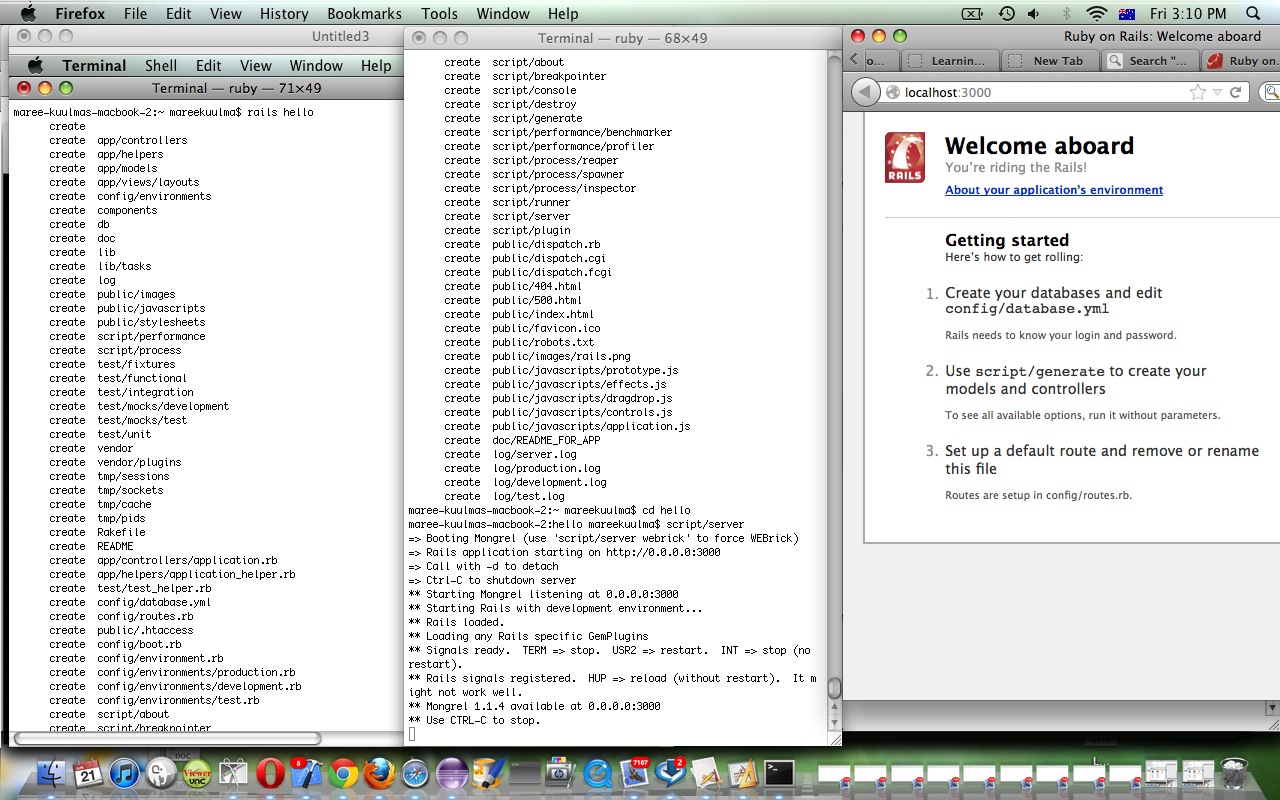Viewport: 1280px width, 800px height.
Task: Click the Rails logo on the welcome page
Action: [905, 157]
